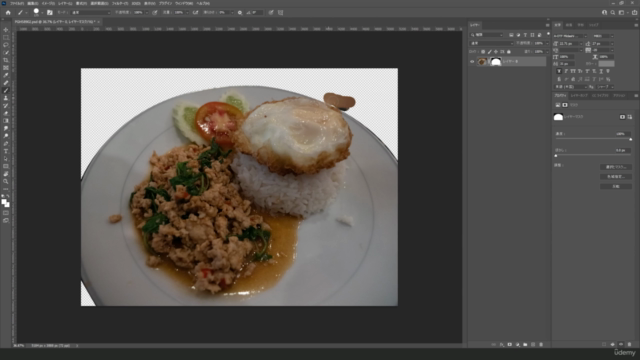Click the search icon at top right
Screen dimensions: 640x360
click(x=613, y=13)
